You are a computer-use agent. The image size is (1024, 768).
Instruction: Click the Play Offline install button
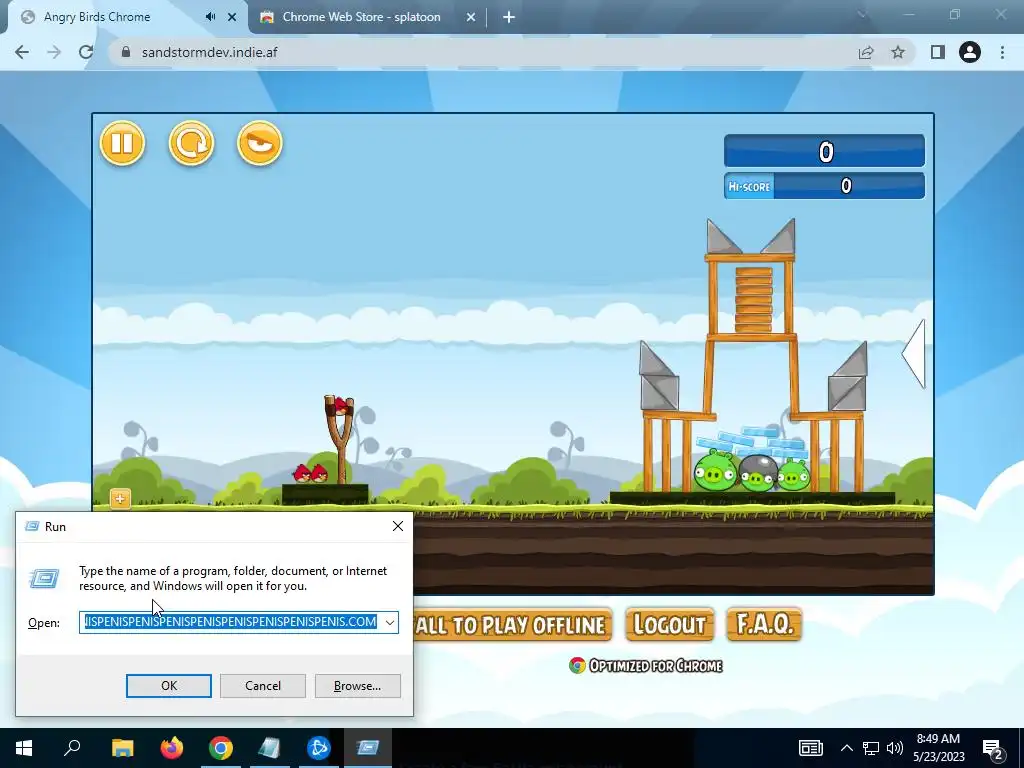click(513, 625)
